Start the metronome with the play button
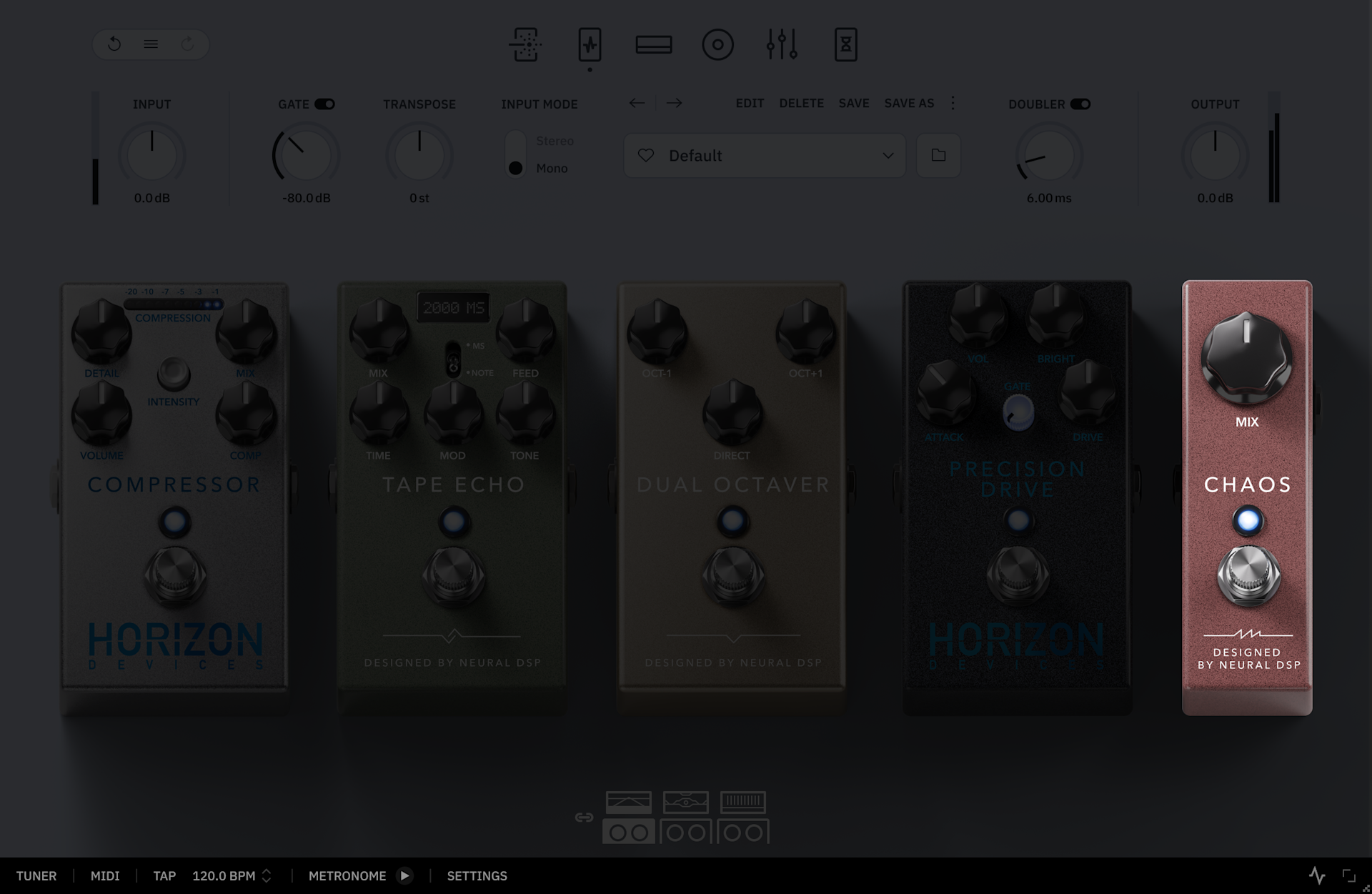Screen dimensions: 1372x894 pos(404,875)
